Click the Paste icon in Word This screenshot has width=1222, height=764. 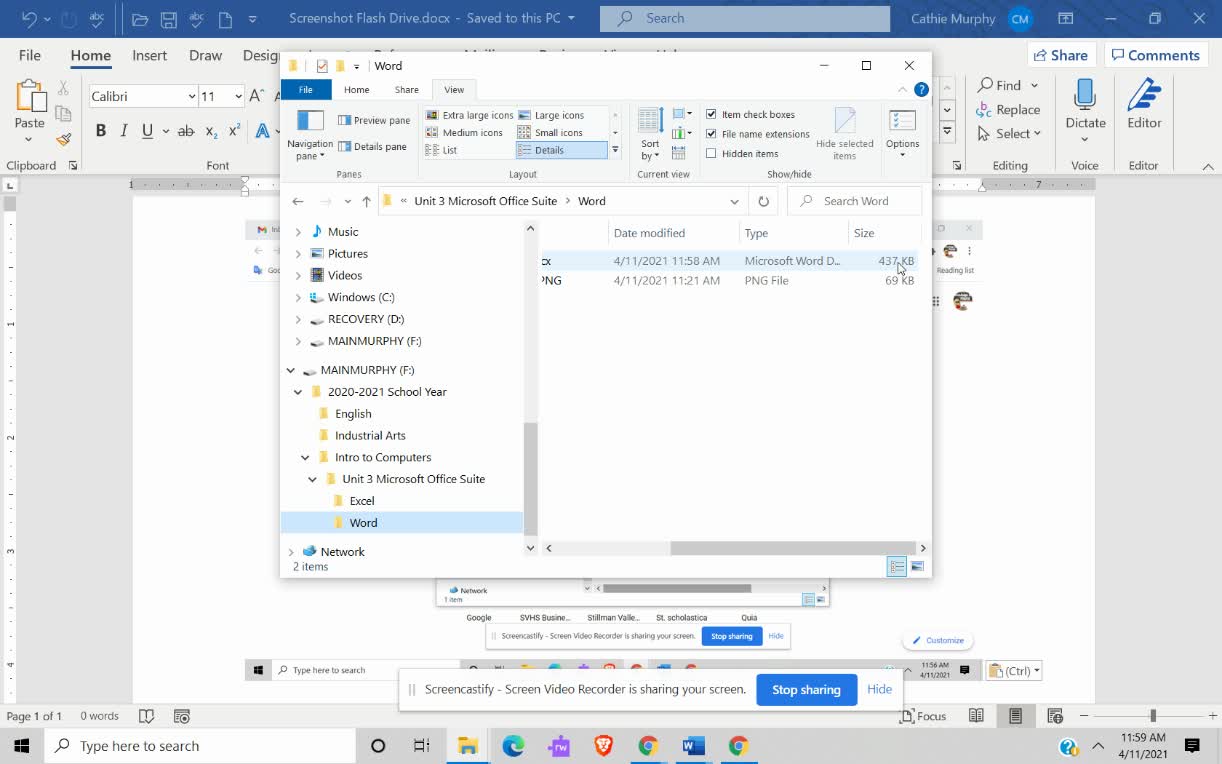pos(30,96)
